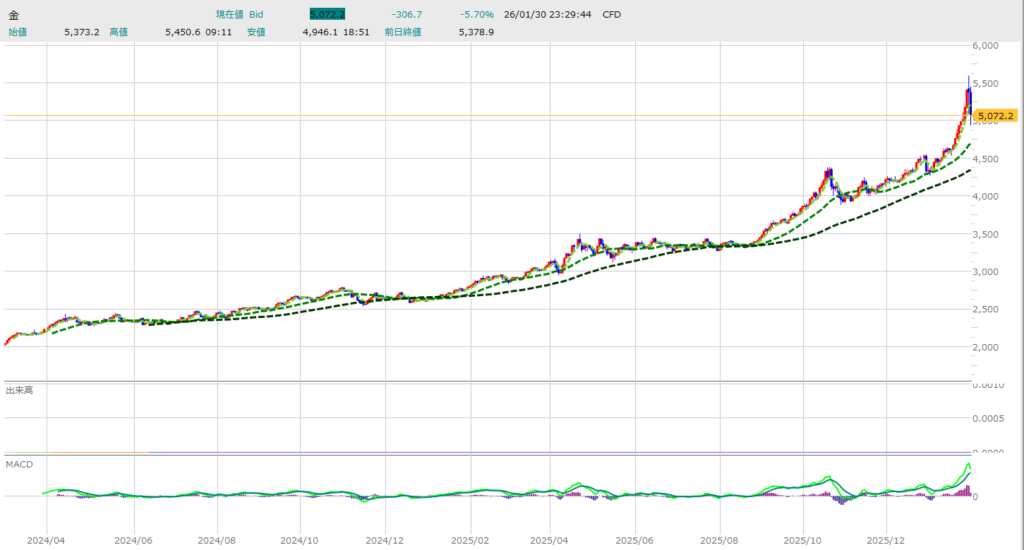Click the 出来高 panel label
The width and height of the screenshot is (1024, 550).
(x=20, y=389)
